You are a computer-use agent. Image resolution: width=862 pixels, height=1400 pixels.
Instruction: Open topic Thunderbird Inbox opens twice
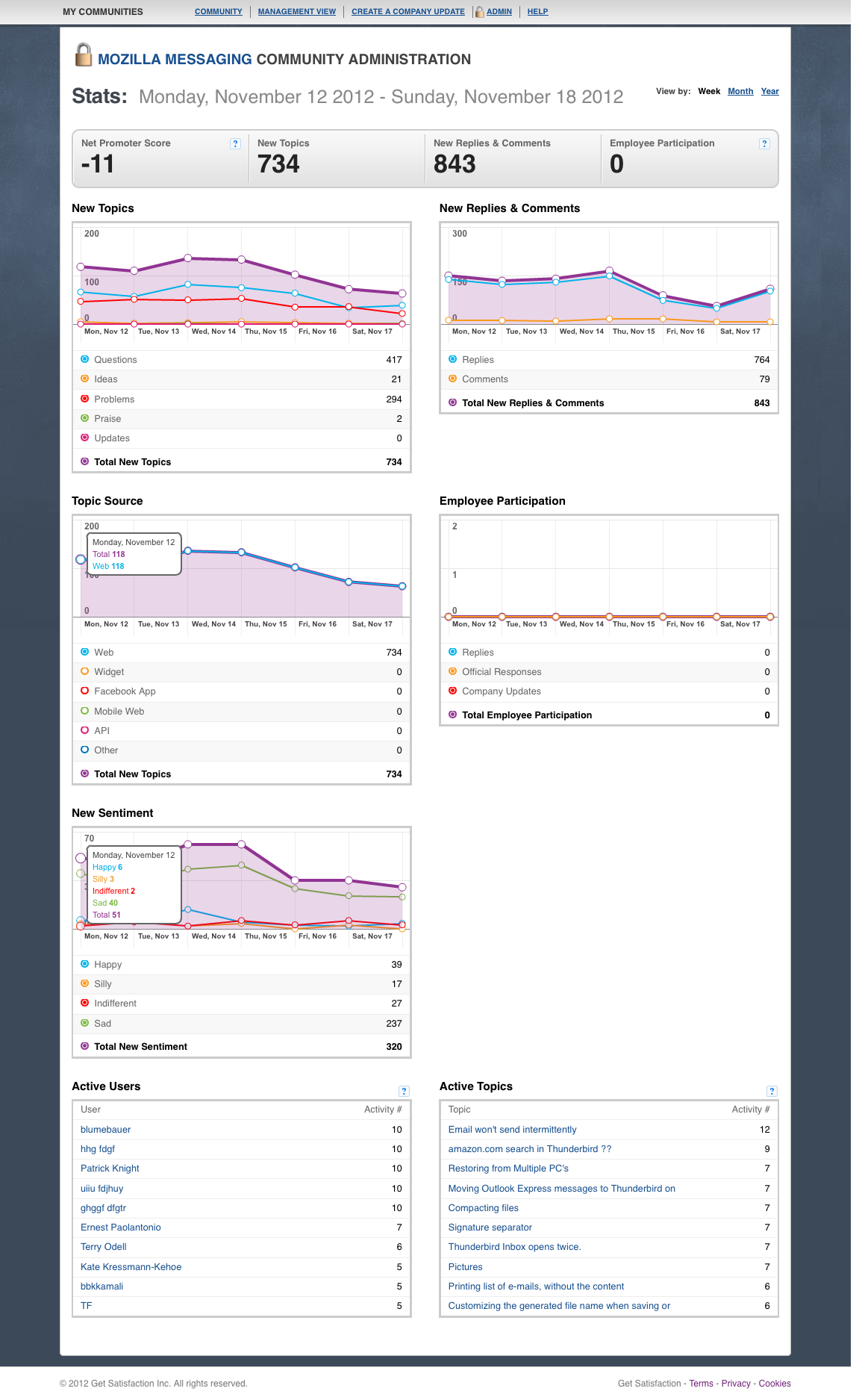coord(514,1247)
